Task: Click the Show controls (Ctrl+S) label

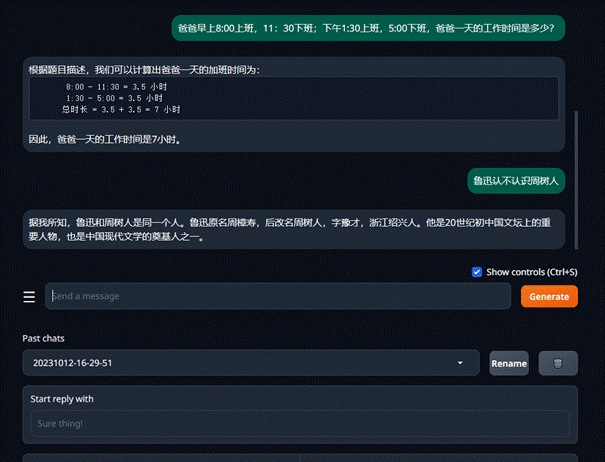Action: [x=532, y=272]
